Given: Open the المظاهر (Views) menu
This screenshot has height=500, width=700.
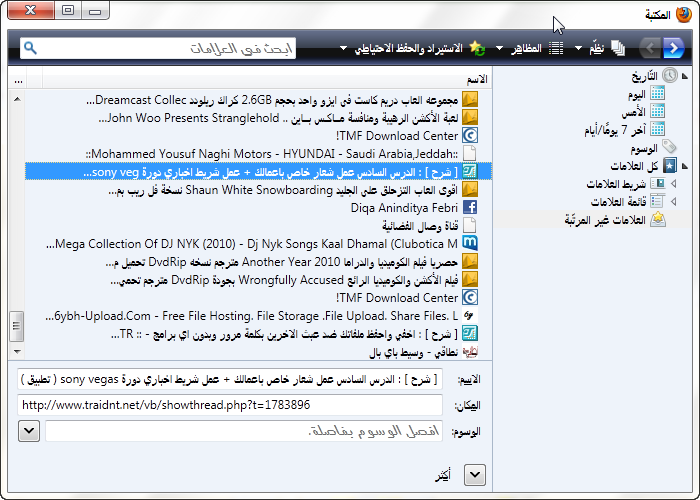Looking at the screenshot, I should pos(529,48).
